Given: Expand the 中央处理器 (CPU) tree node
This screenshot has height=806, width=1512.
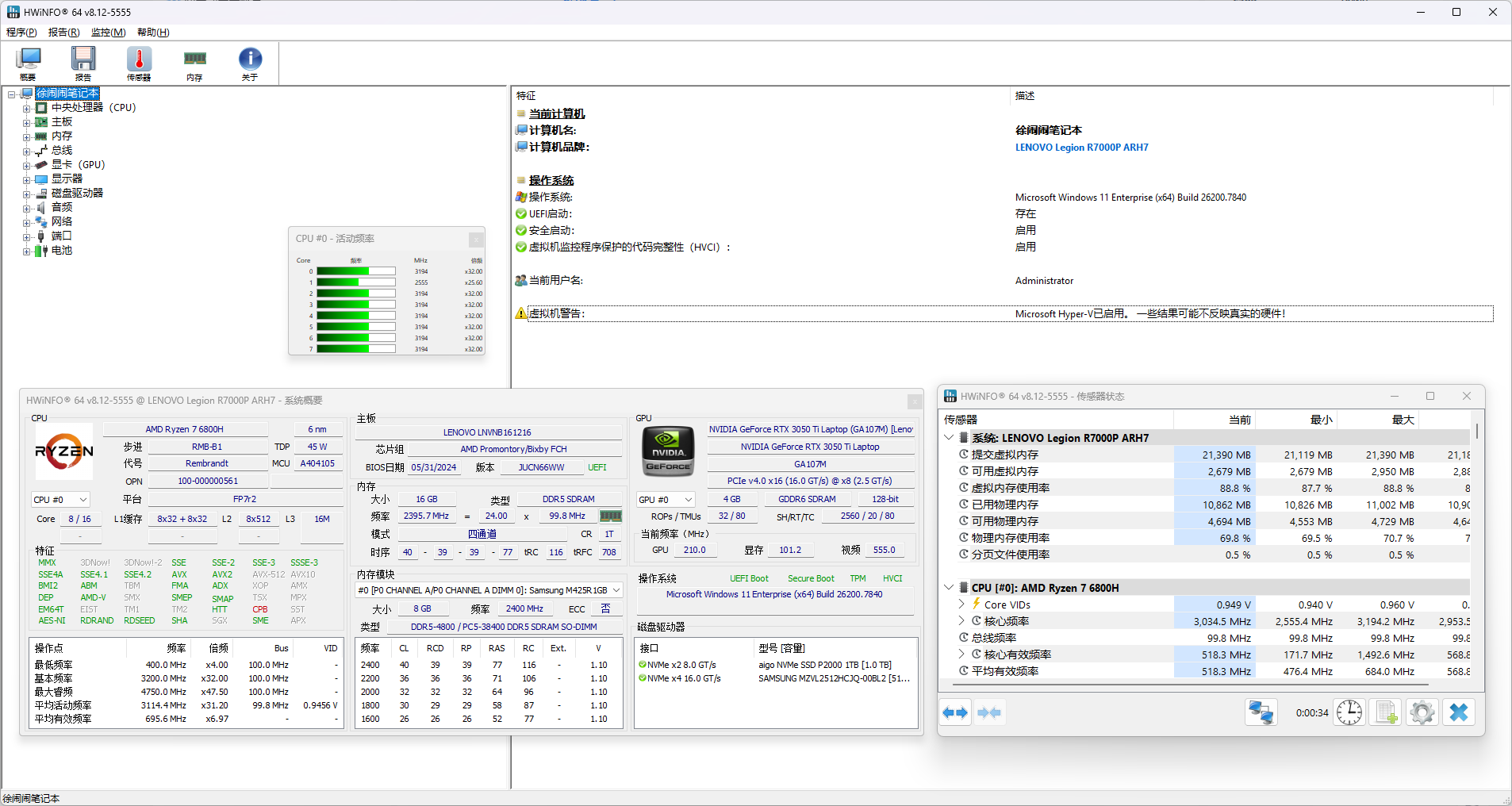Looking at the screenshot, I should (26, 107).
